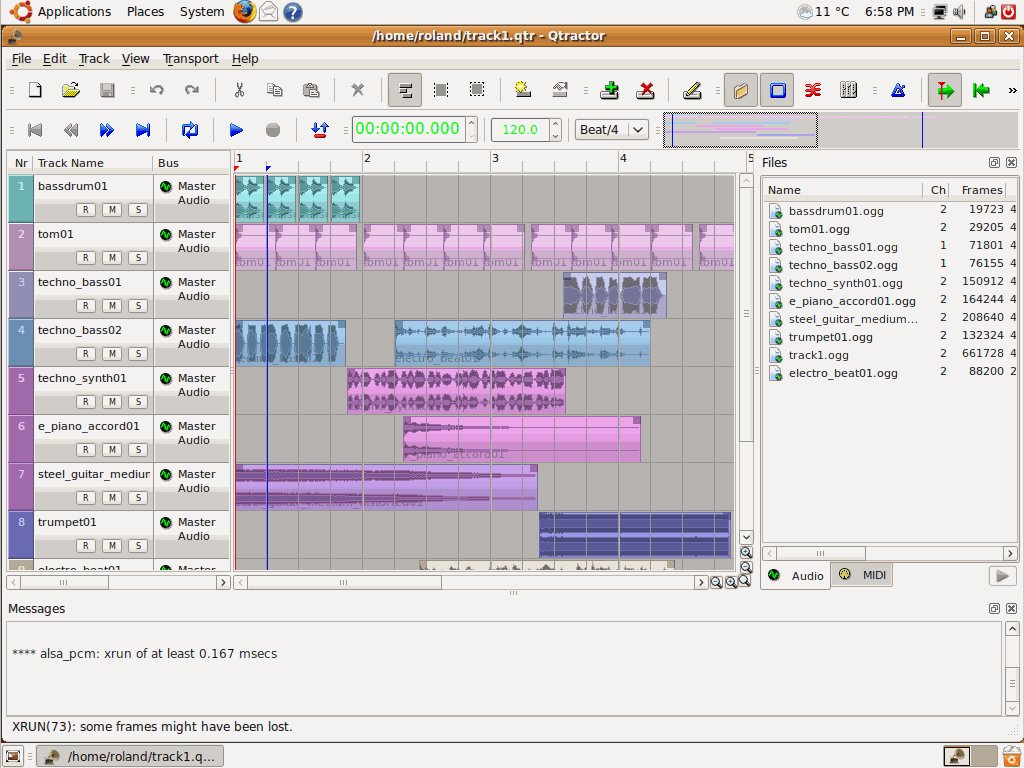
Task: Arm record on the trumpet01 track
Action: (87, 546)
